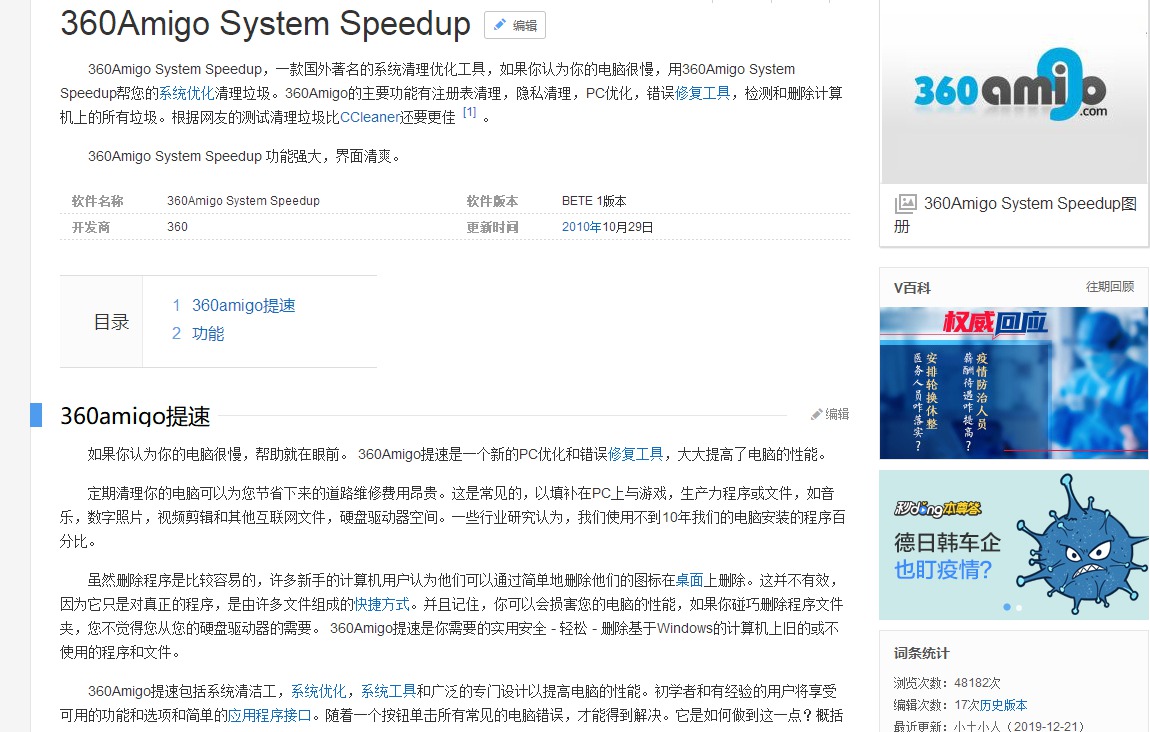Click the BETE 1版本 value
This screenshot has width=1150, height=732.
594,201
